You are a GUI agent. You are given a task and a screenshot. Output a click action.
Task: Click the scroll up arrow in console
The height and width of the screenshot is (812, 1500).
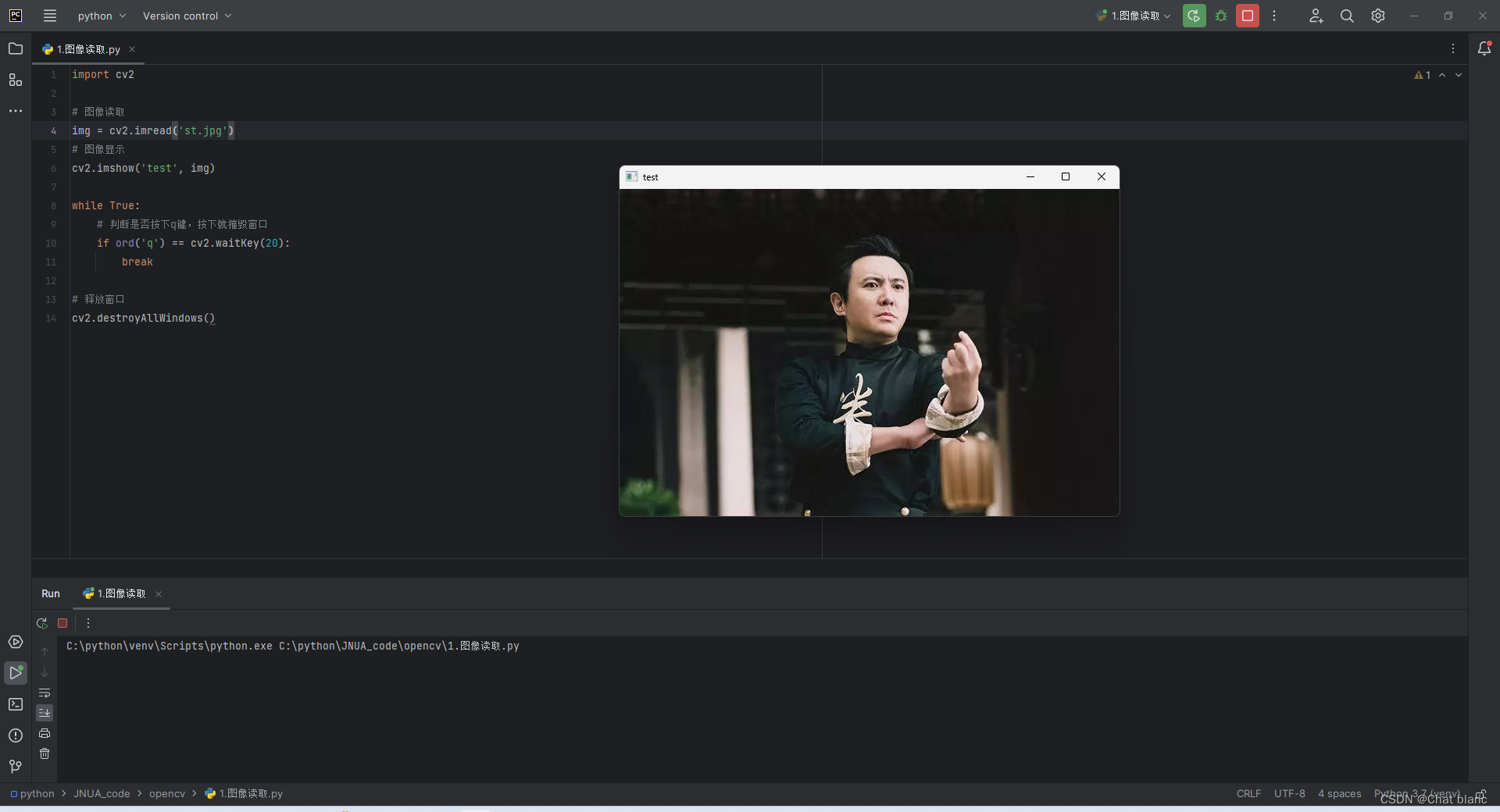pos(45,651)
